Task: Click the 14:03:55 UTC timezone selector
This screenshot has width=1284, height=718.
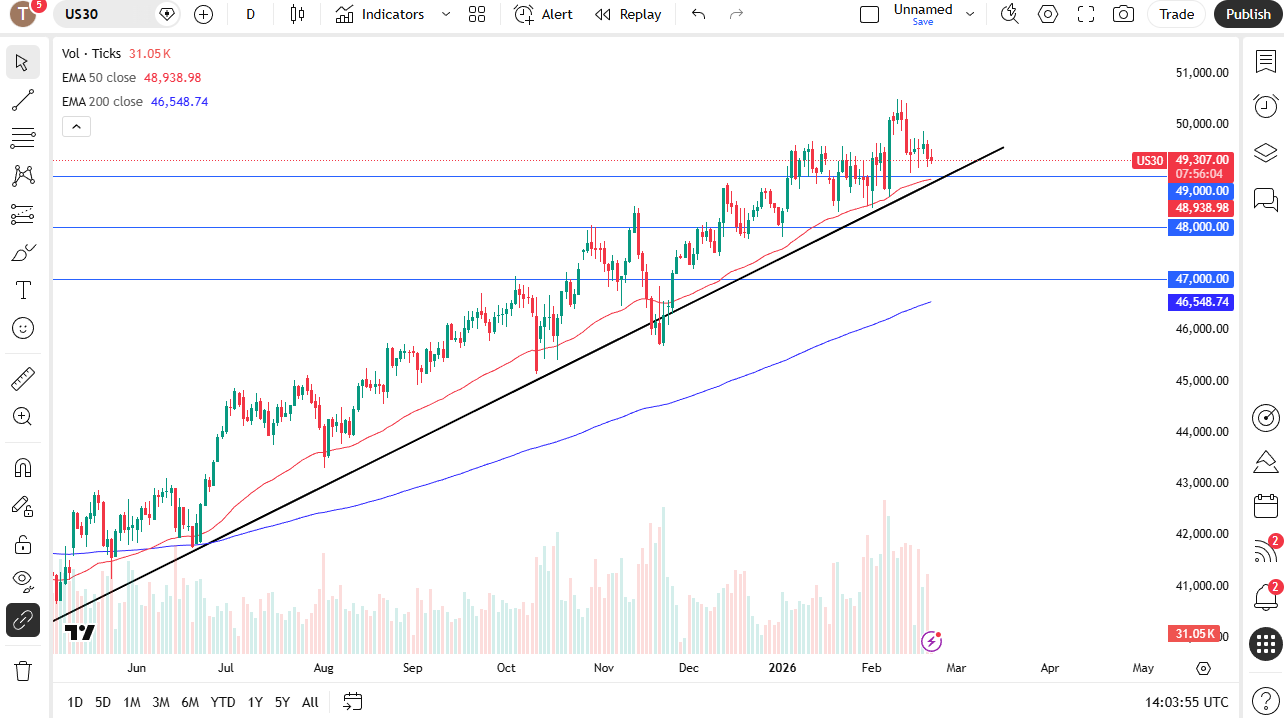Action: pos(1187,702)
